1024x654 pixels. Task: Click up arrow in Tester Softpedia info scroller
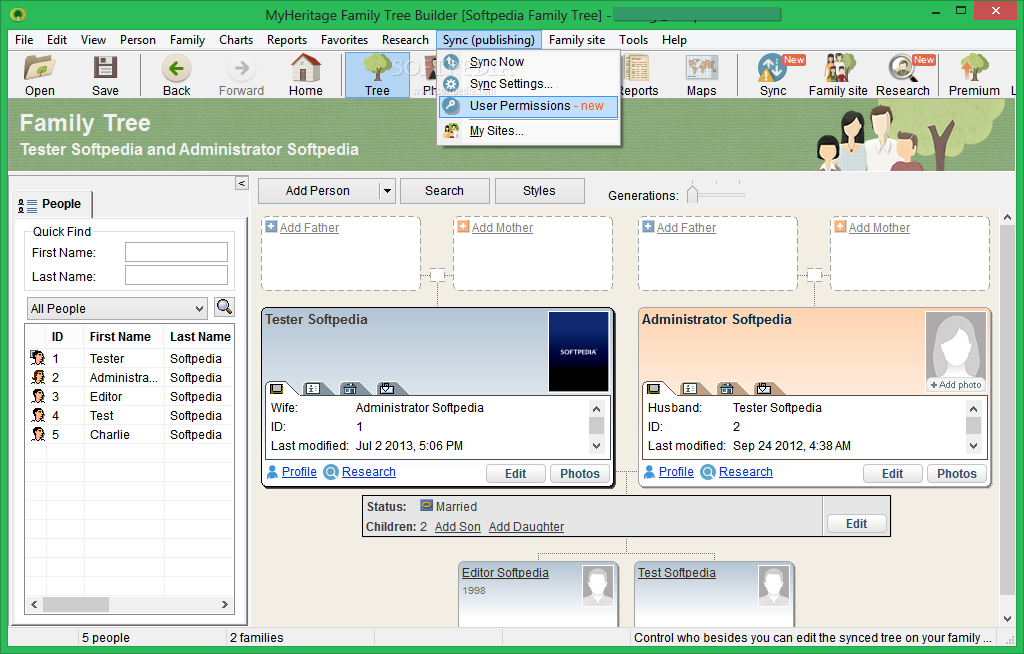(x=596, y=409)
